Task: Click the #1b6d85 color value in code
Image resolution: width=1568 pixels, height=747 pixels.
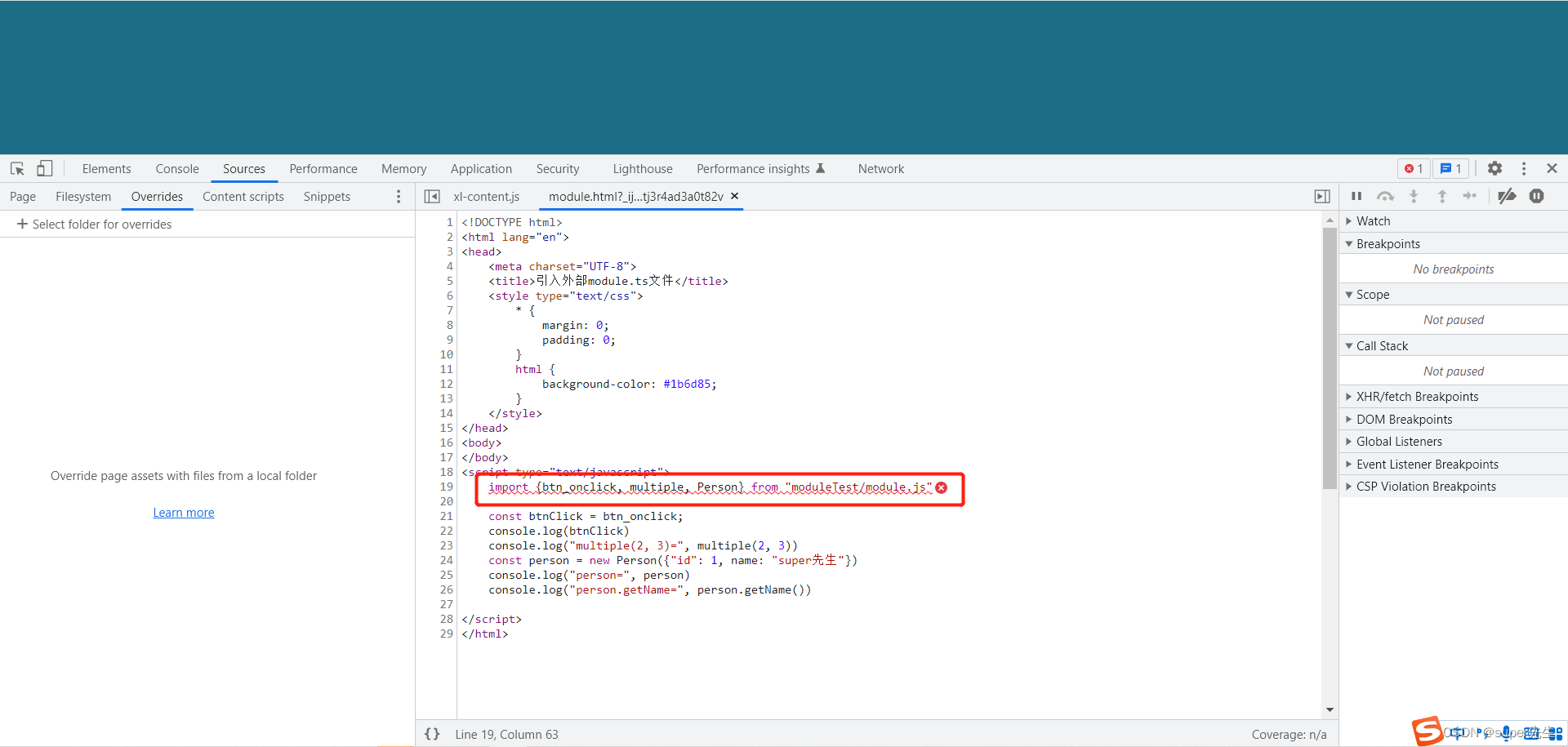Action: tap(687, 384)
